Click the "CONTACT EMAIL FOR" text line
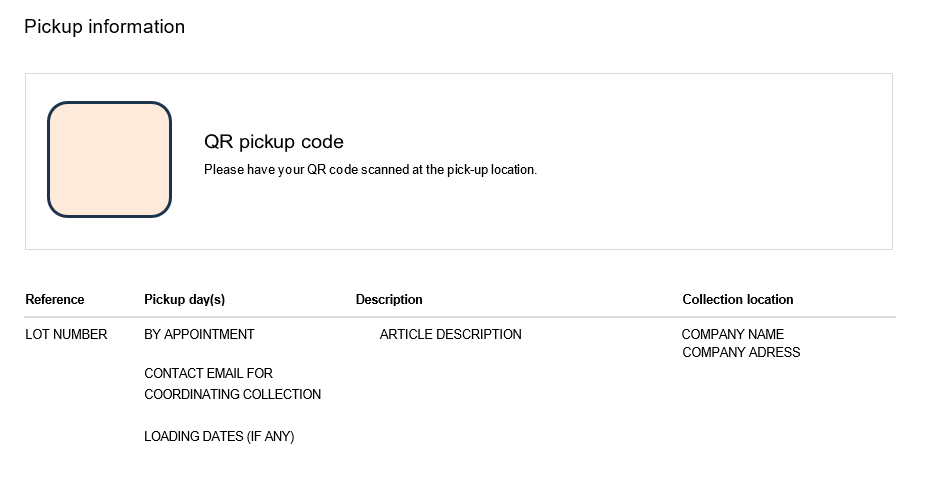The width and height of the screenshot is (927, 480). pyautogui.click(x=208, y=374)
